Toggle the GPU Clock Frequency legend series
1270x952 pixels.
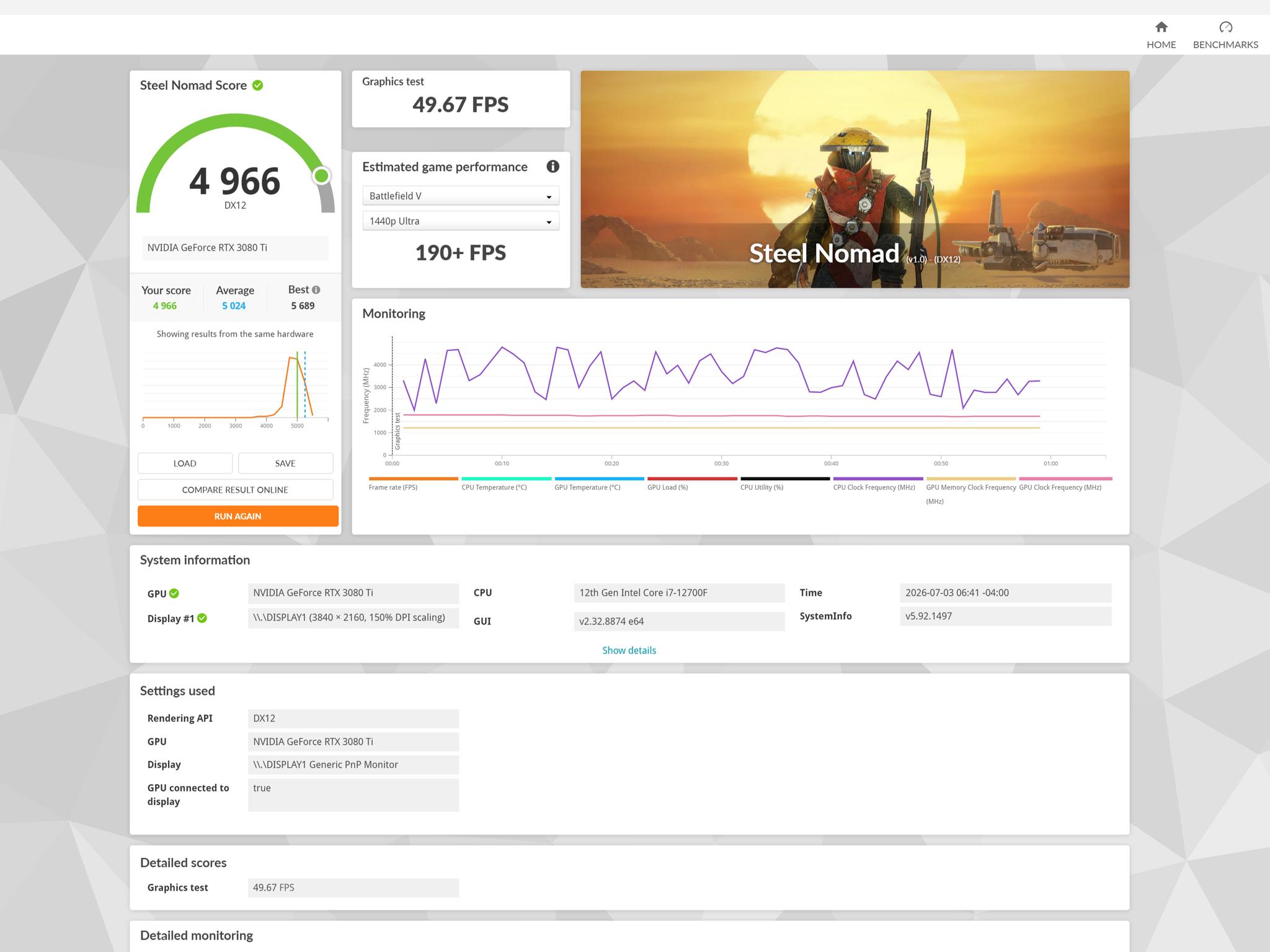[x=1060, y=488]
